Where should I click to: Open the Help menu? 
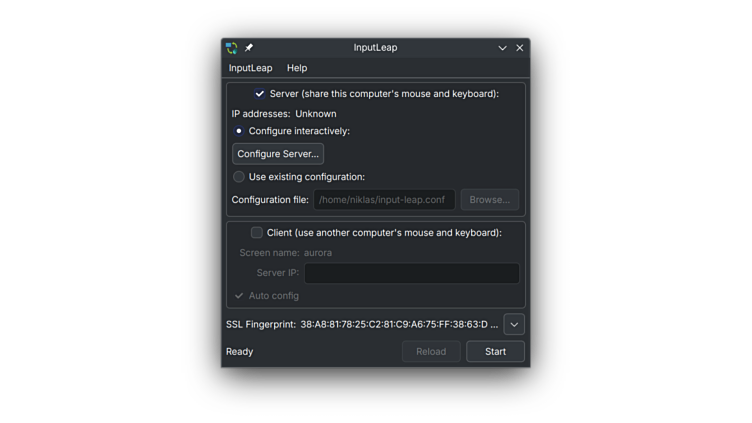(297, 68)
